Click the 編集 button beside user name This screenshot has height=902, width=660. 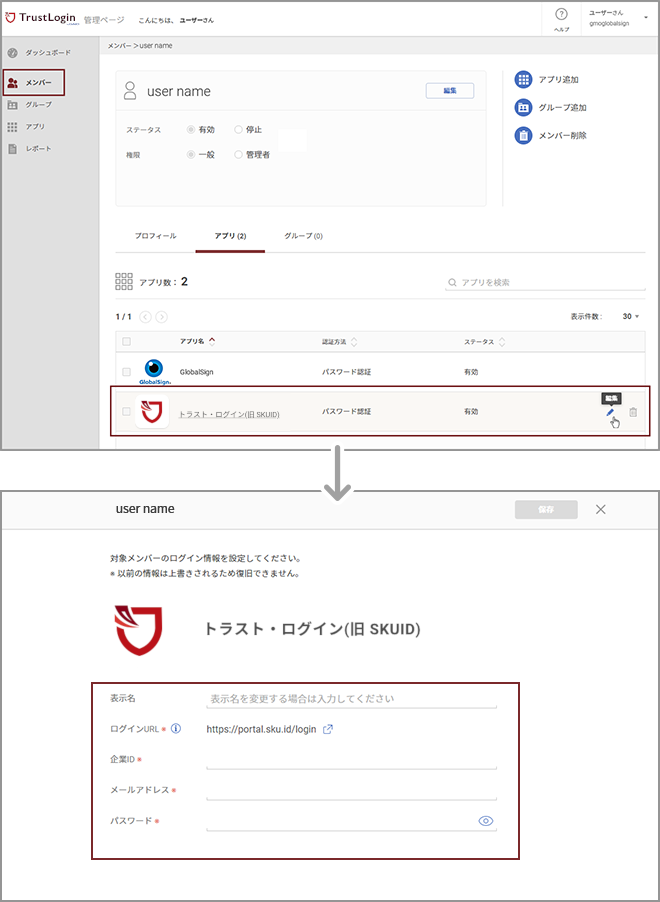point(450,91)
